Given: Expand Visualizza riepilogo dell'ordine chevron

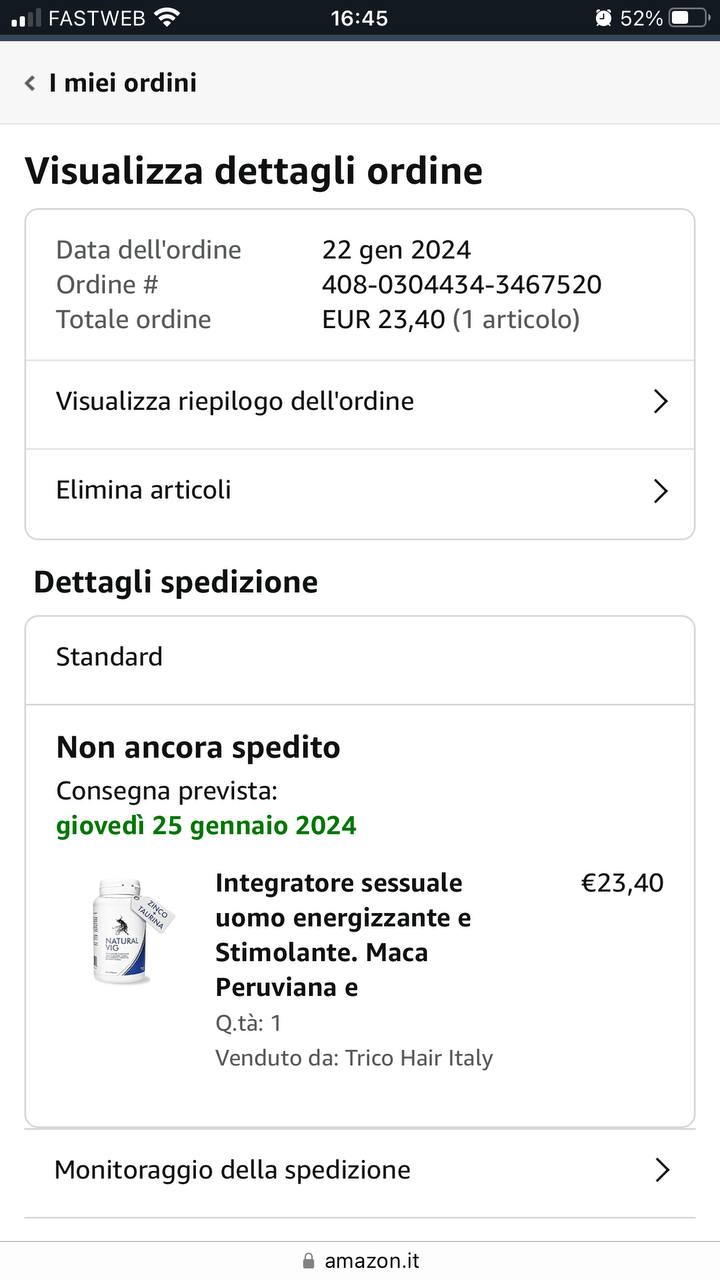Looking at the screenshot, I should pyautogui.click(x=660, y=402).
